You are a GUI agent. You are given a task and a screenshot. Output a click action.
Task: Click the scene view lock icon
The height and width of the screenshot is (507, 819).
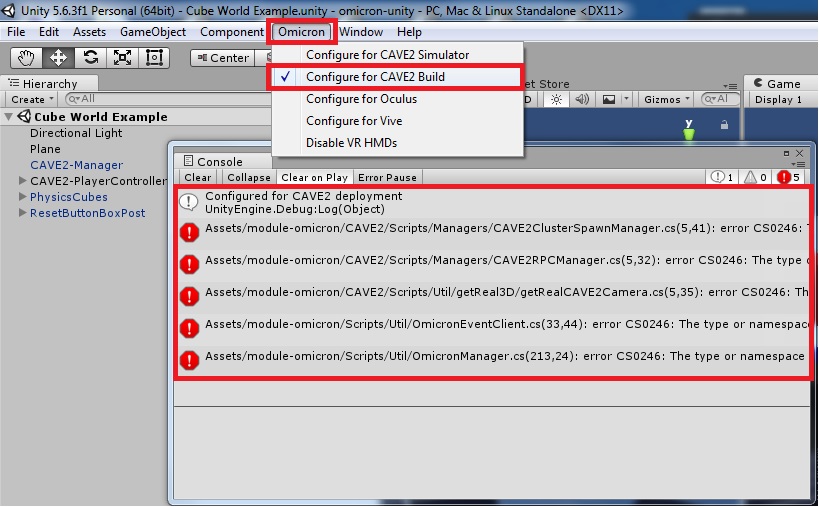(724, 125)
